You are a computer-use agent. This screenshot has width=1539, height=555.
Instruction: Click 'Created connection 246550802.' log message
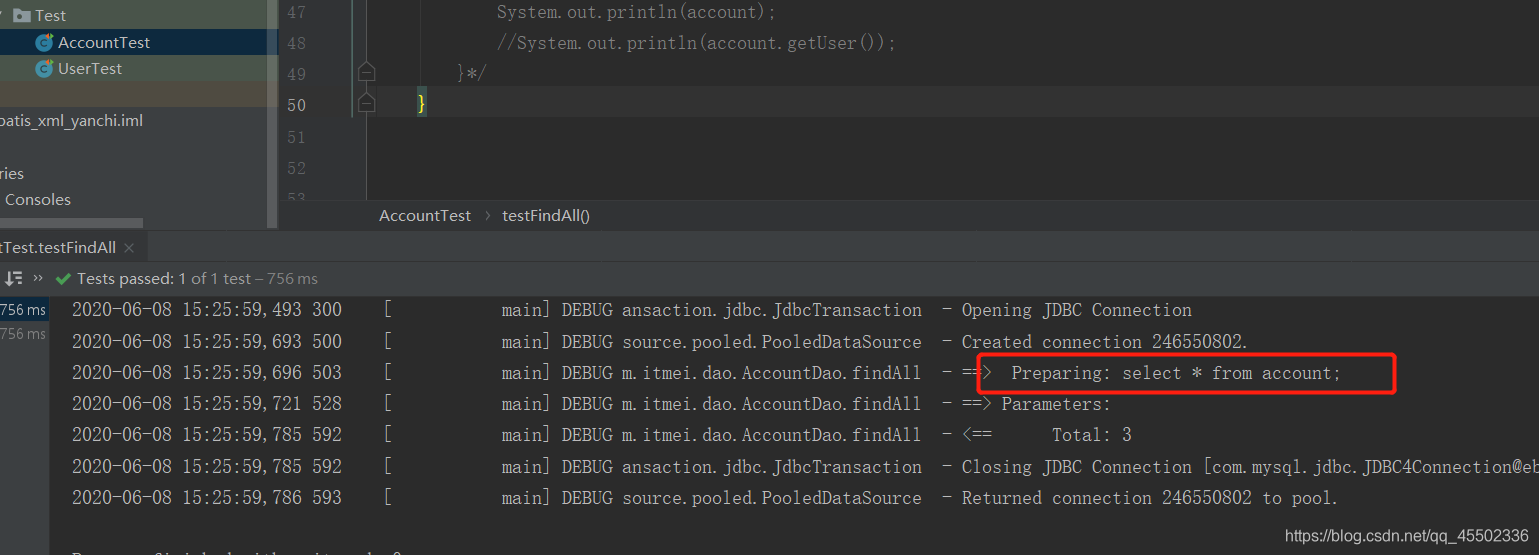point(1105,341)
